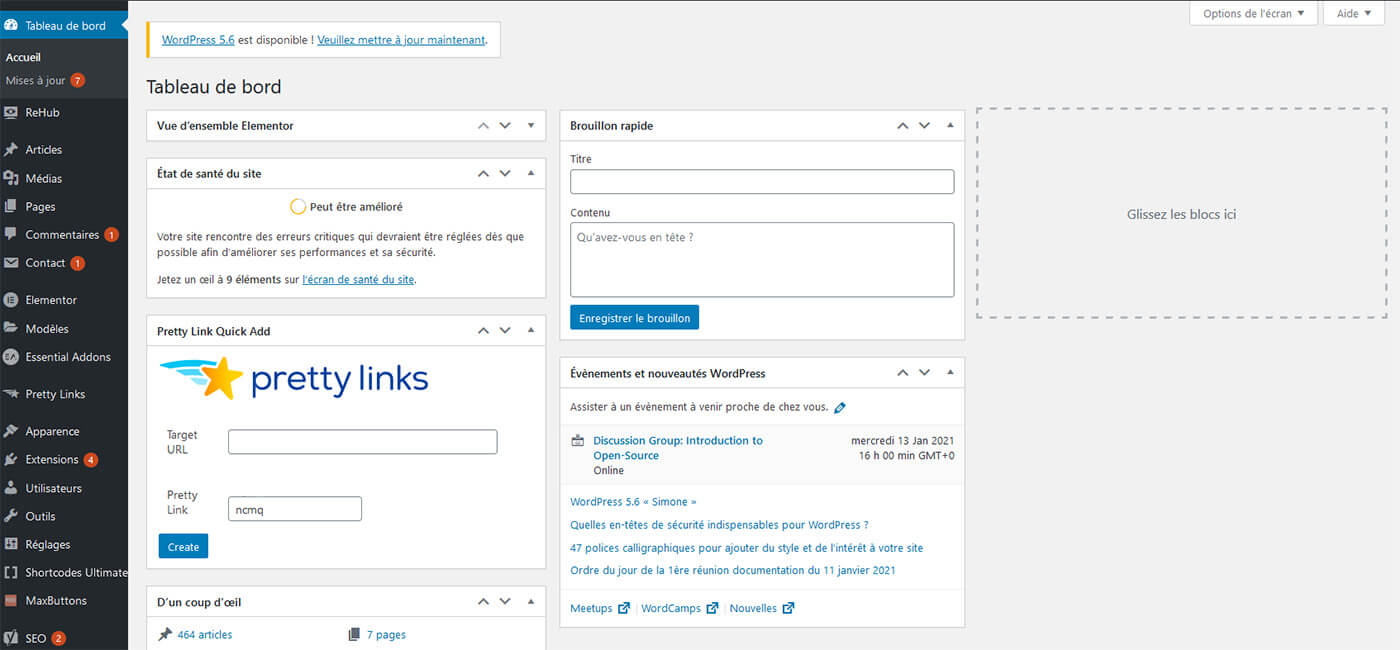The height and width of the screenshot is (650, 1400).
Task: Focus the Titre draft input field
Action: (762, 182)
